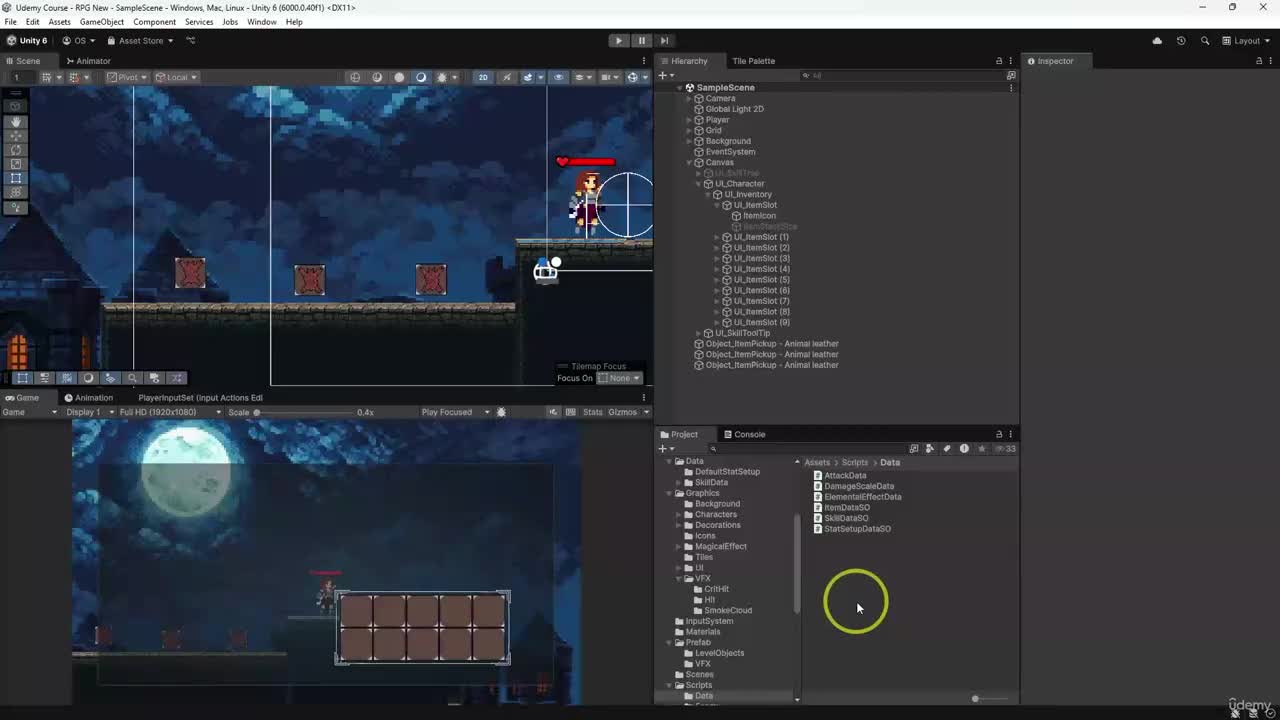Toggle Gizmos in Game view
Image resolution: width=1280 pixels, height=720 pixels.
click(622, 412)
